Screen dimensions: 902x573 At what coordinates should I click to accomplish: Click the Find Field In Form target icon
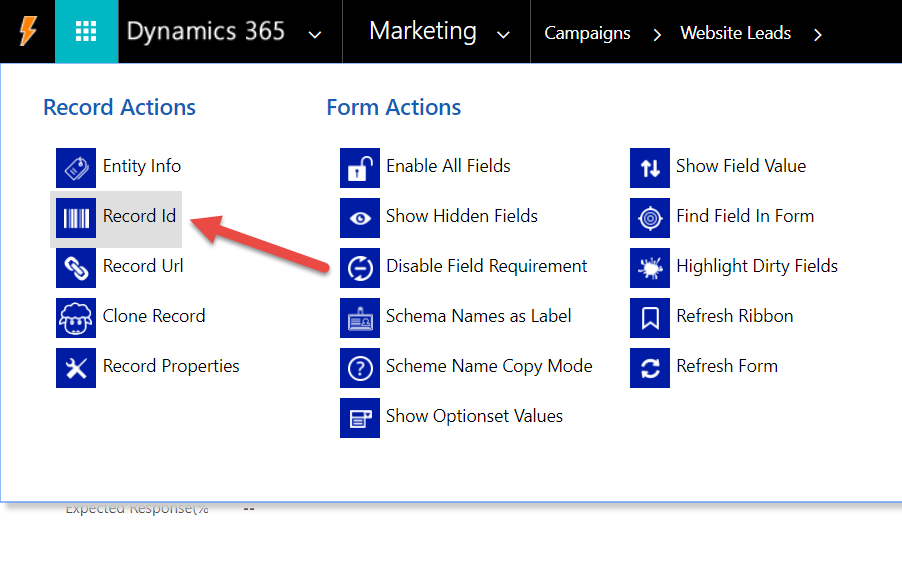[x=650, y=217]
